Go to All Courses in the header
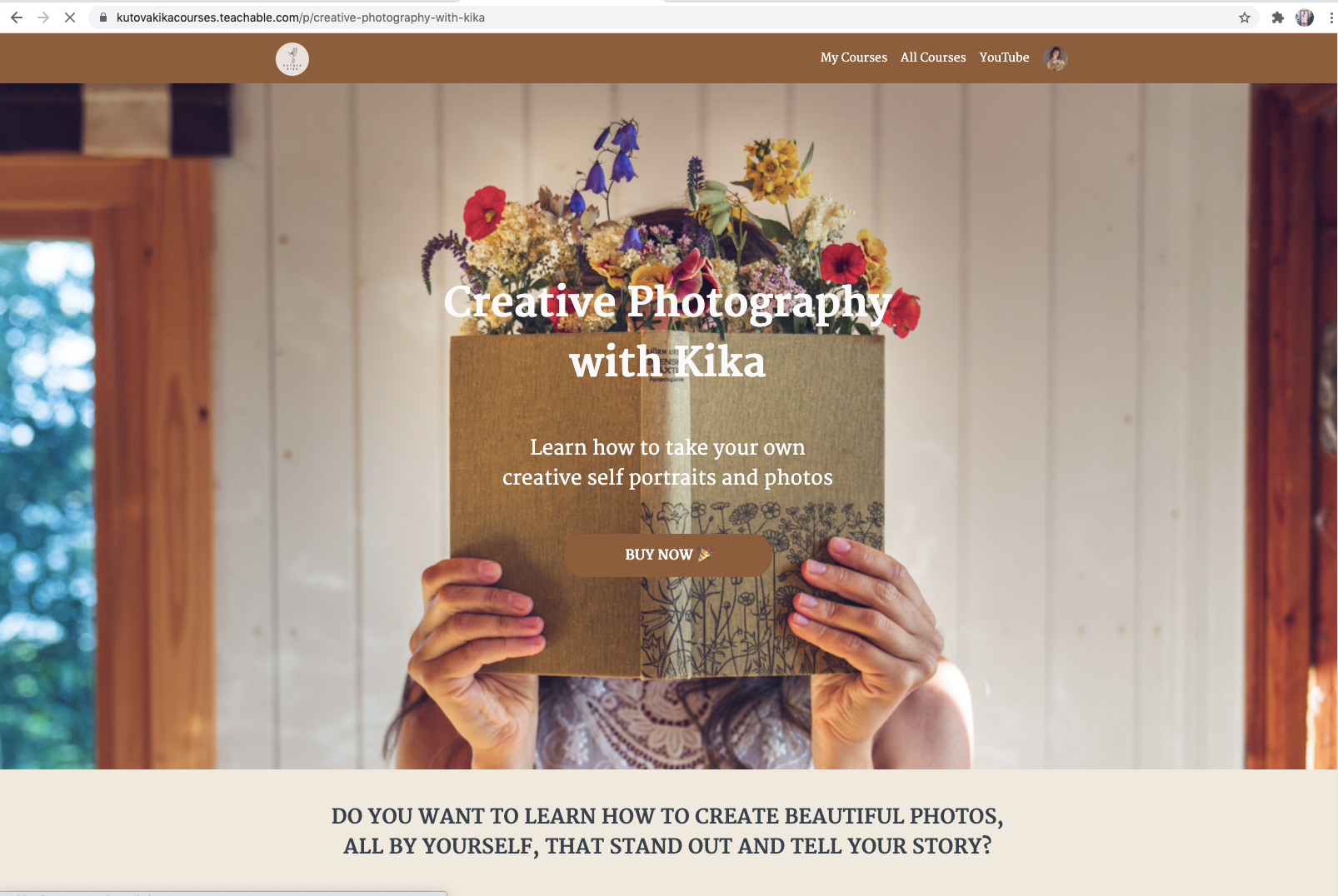 933,57
